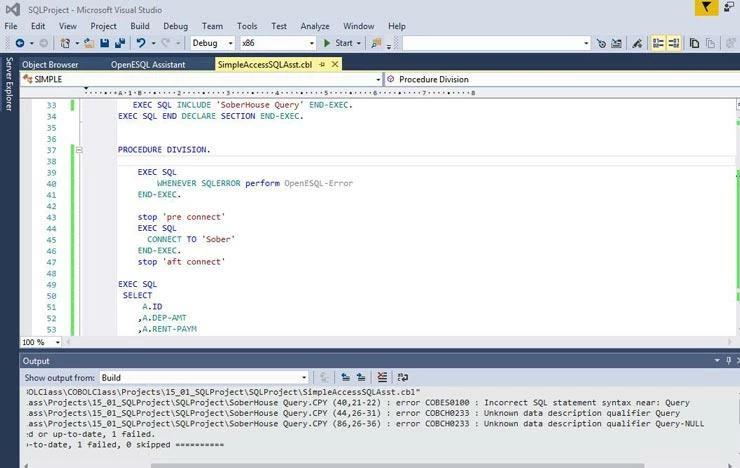
Task: Expand the Undo history dropdown arrow
Action: [x=153, y=43]
